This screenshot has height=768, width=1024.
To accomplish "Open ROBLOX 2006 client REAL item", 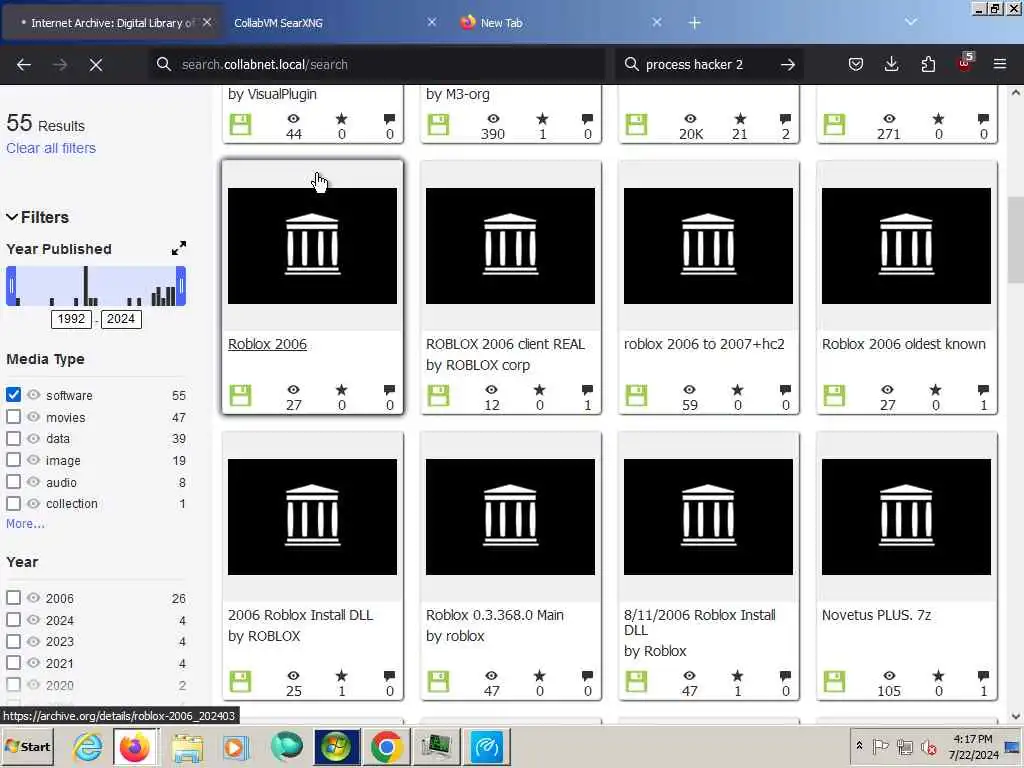I will pos(505,344).
